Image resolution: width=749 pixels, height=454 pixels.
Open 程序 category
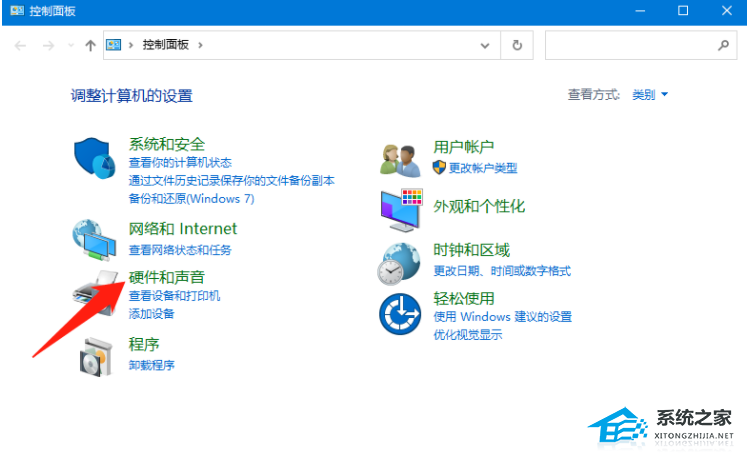click(144, 345)
